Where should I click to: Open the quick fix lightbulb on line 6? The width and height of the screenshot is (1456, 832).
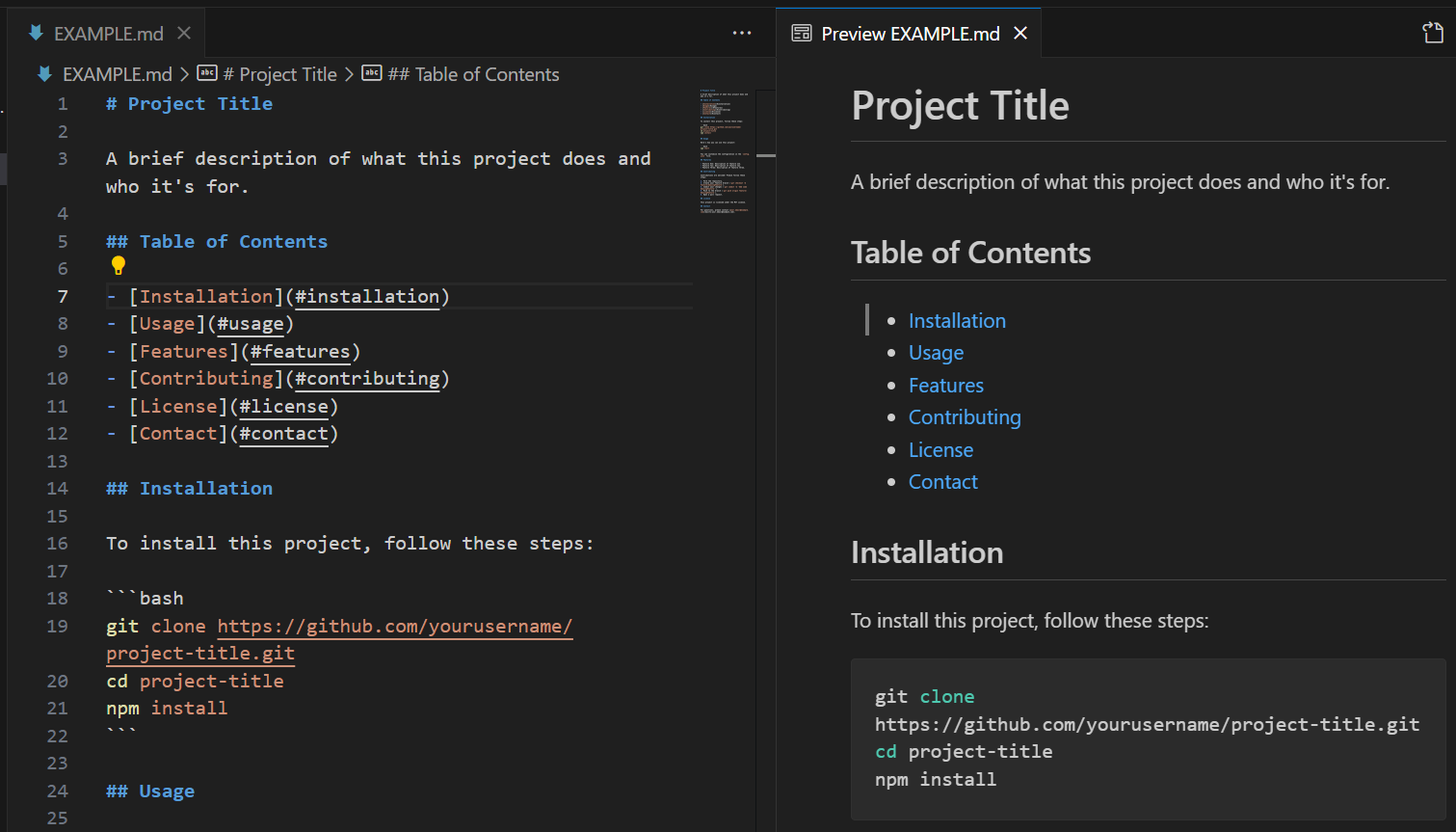coord(118,265)
